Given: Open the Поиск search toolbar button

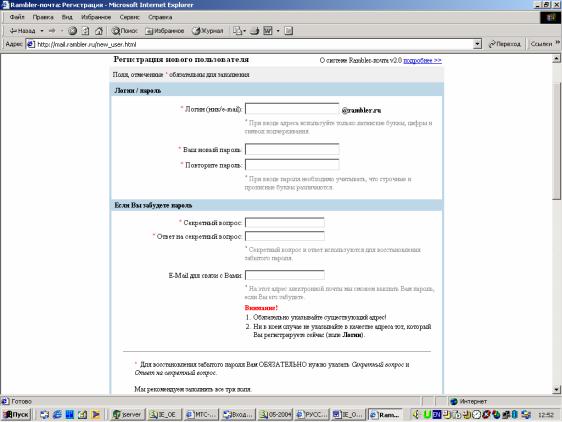Looking at the screenshot, I should (124, 31).
